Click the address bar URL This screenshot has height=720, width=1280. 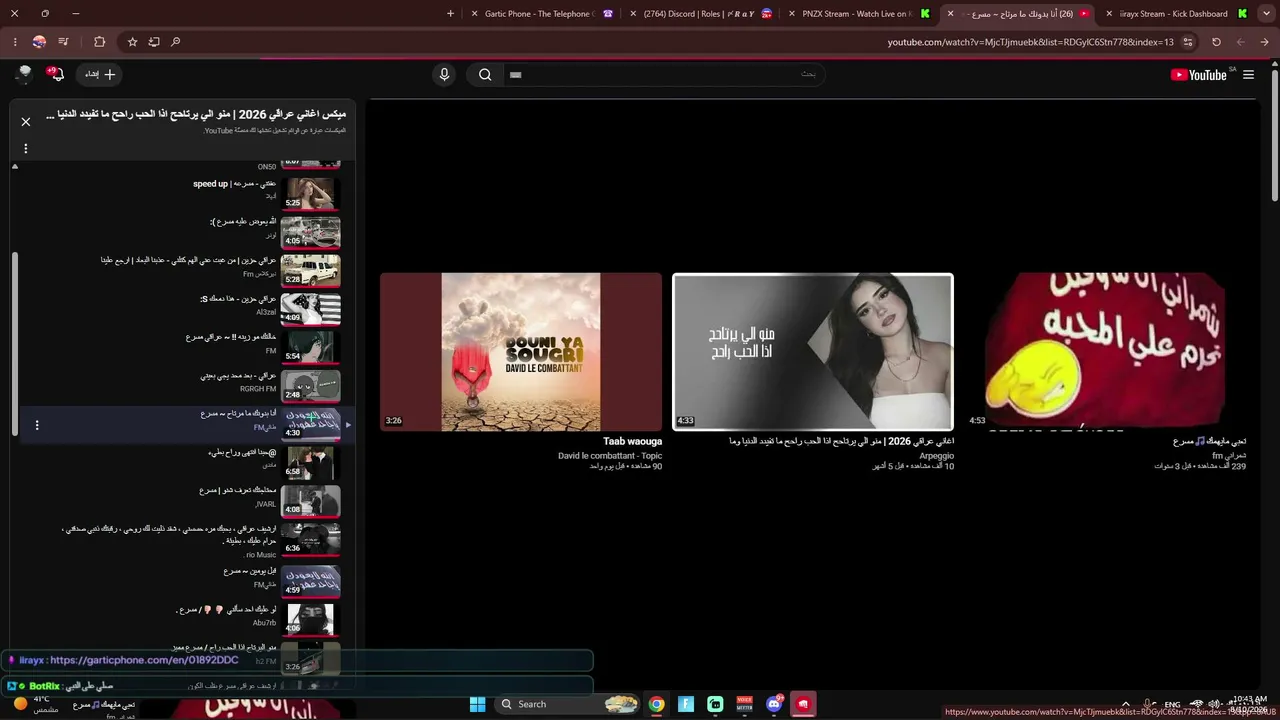click(1030, 42)
